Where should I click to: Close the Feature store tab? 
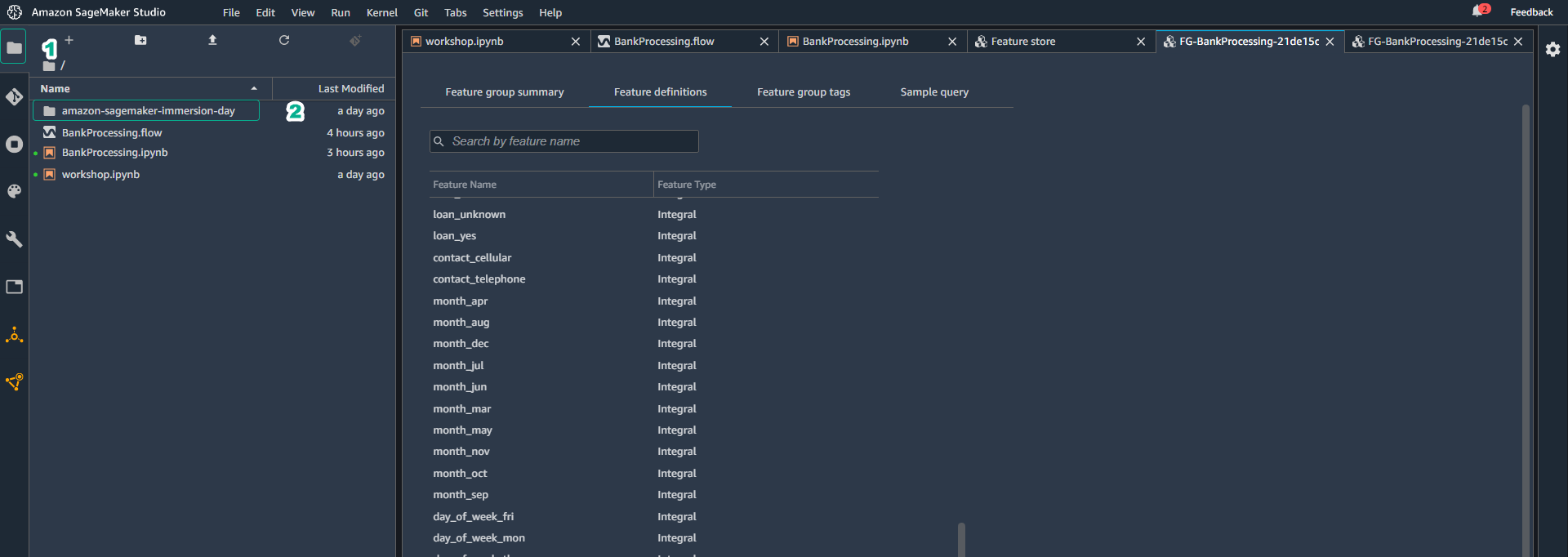coord(1141,42)
